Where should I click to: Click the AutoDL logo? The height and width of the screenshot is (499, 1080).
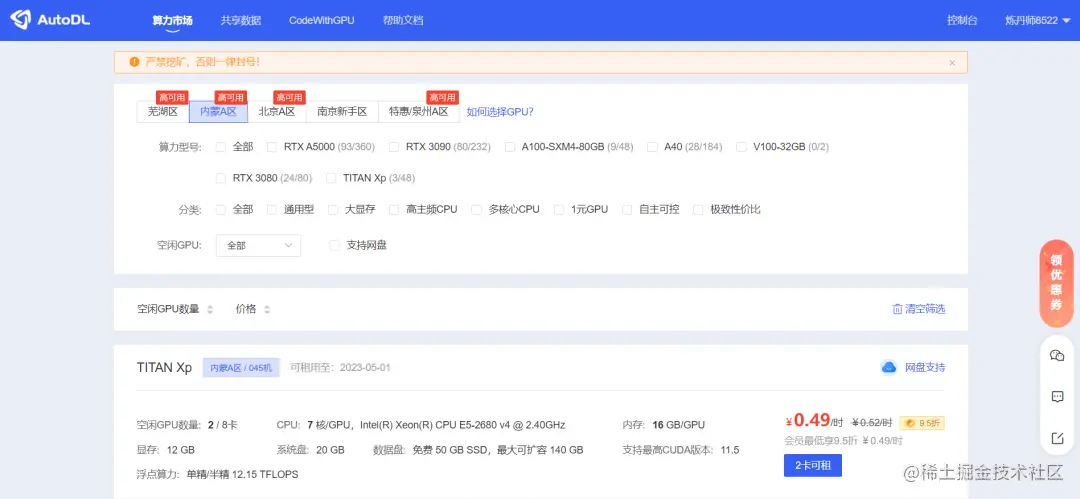click(x=50, y=20)
